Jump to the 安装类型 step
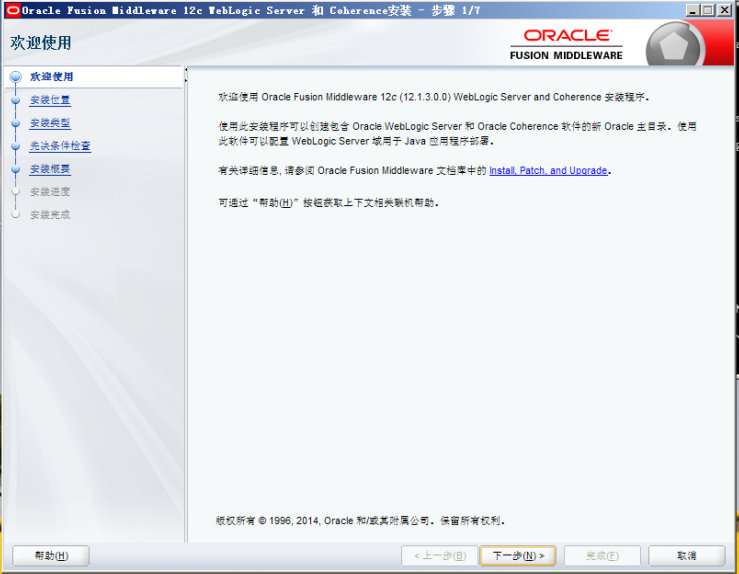739x574 pixels. tap(50, 123)
